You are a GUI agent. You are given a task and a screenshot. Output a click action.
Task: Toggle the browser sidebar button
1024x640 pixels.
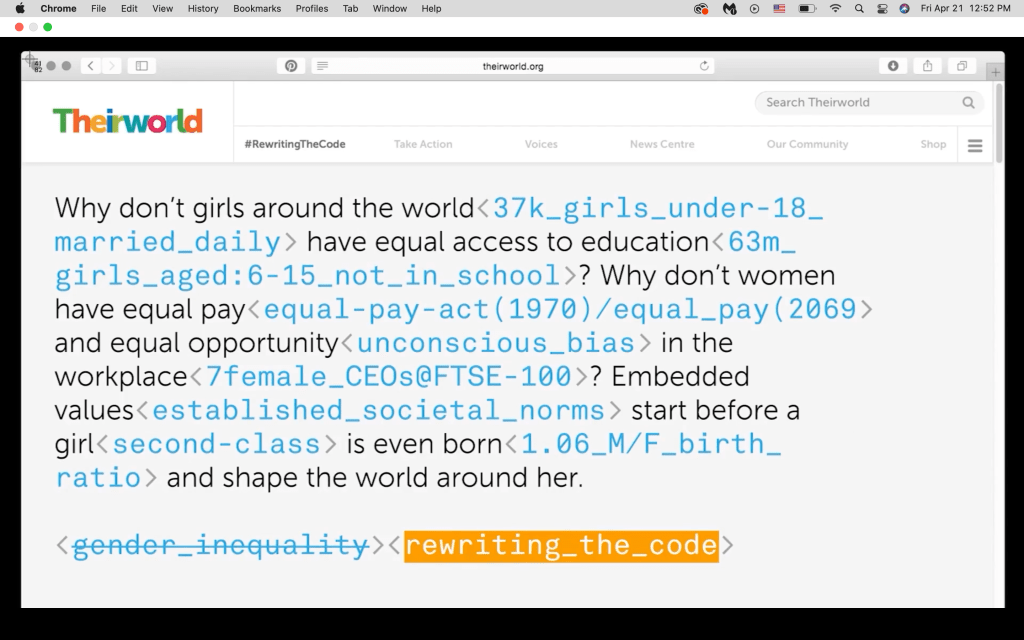pos(141,66)
